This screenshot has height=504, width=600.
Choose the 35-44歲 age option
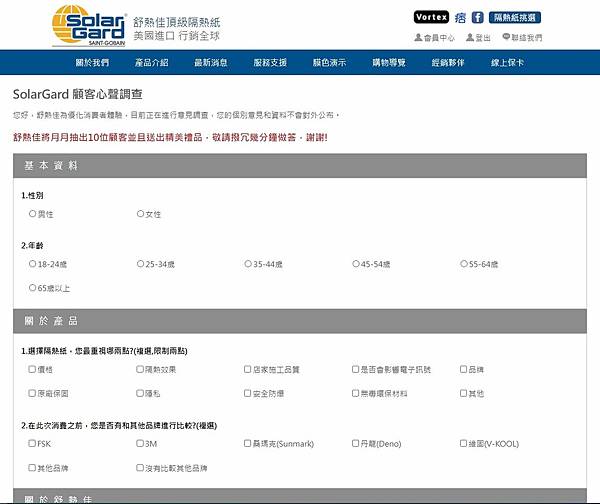(x=248, y=264)
